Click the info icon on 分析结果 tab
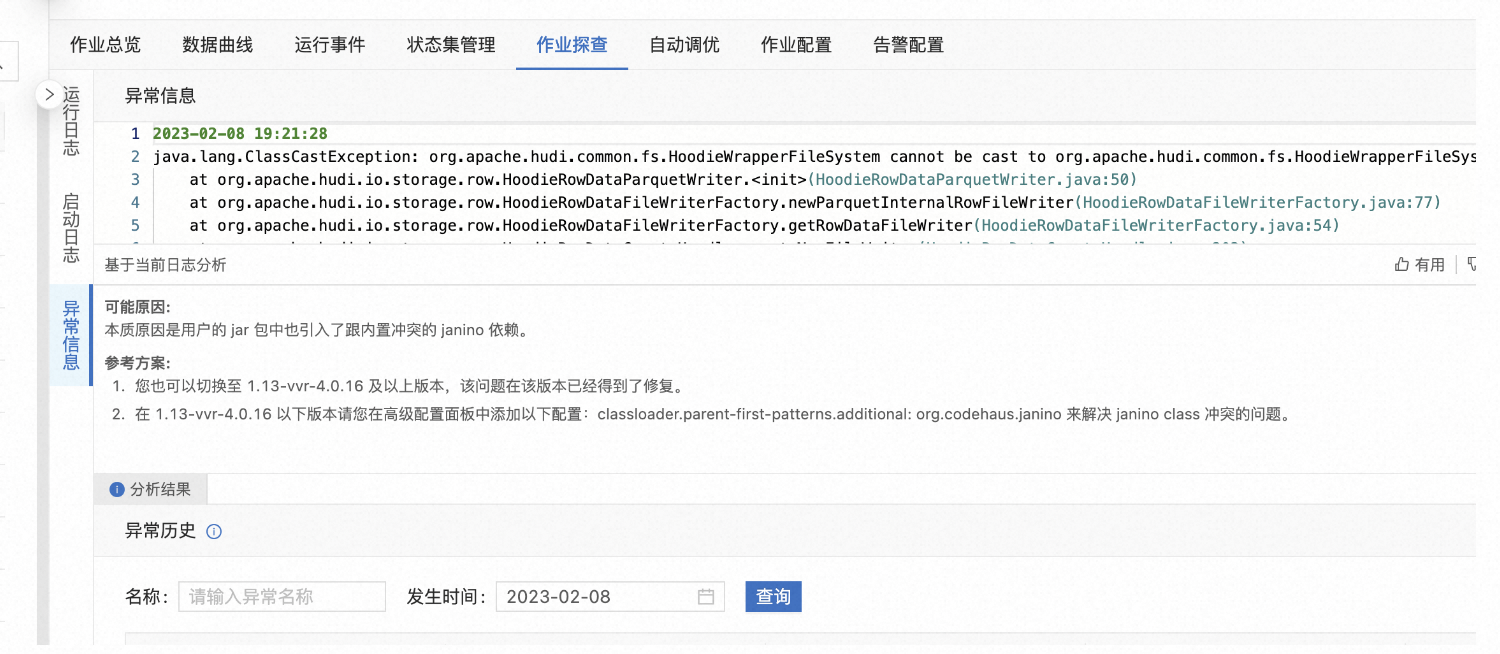Viewport: 1500px width, 654px height. [117, 489]
